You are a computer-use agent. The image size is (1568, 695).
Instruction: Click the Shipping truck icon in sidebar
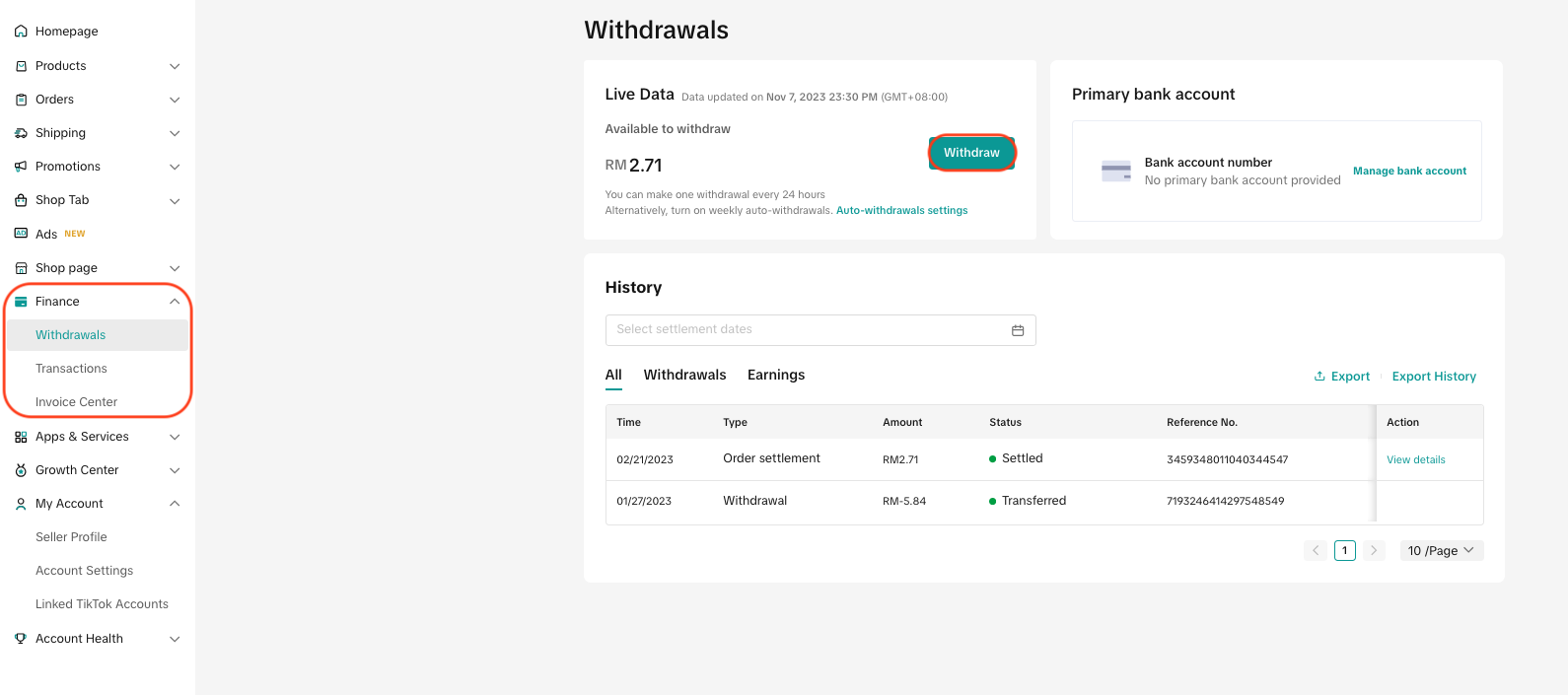tap(21, 133)
